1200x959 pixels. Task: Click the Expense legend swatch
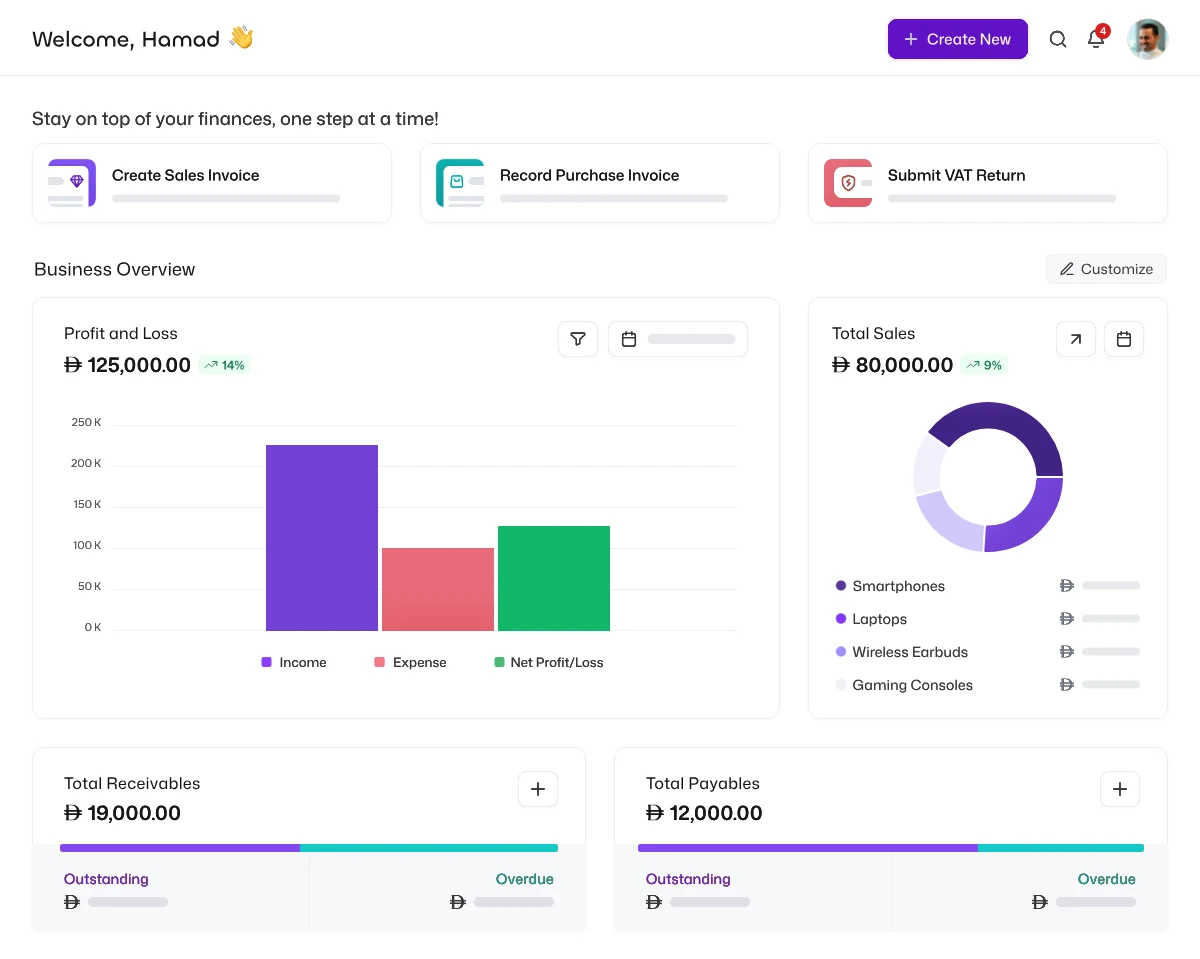pyautogui.click(x=380, y=662)
